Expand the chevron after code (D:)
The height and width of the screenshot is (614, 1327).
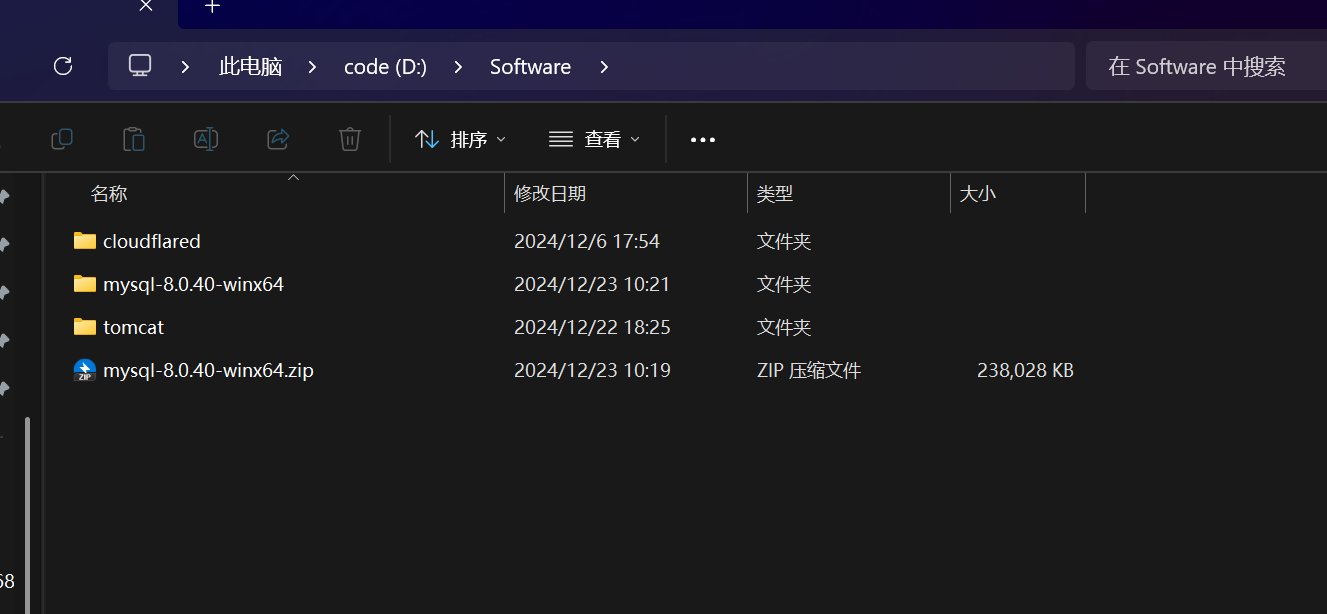[458, 67]
